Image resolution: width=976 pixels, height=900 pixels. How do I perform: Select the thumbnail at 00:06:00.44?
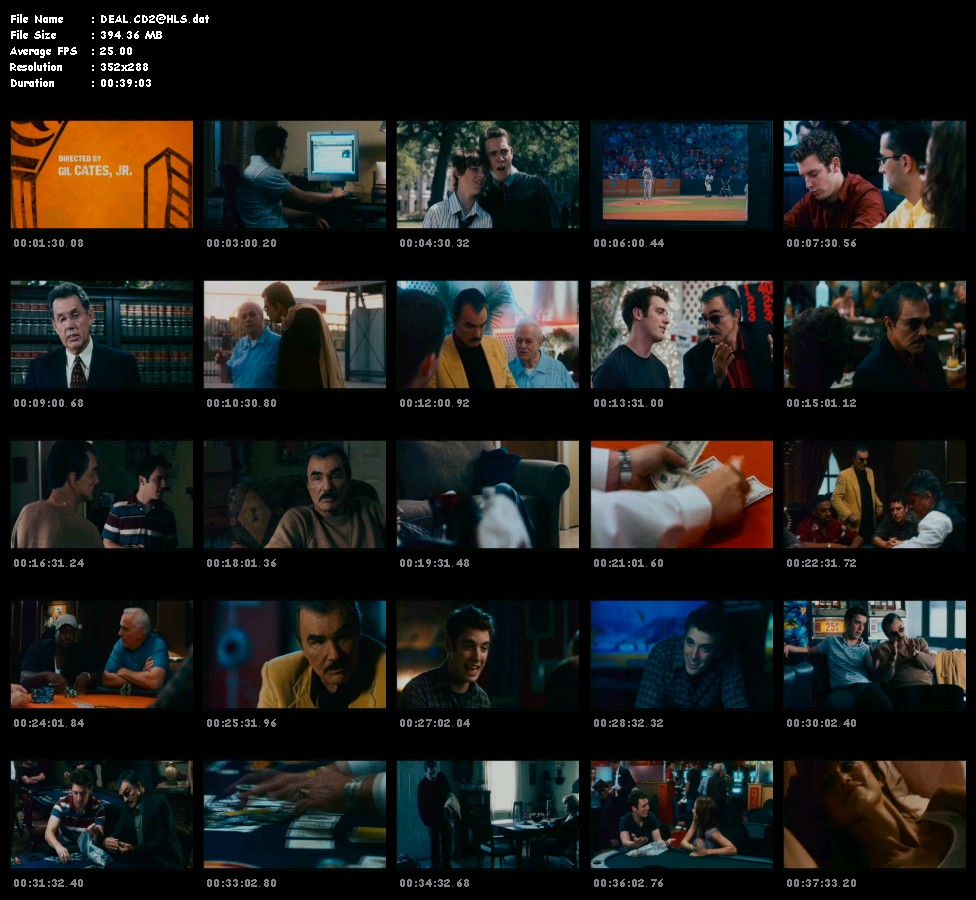(x=682, y=174)
